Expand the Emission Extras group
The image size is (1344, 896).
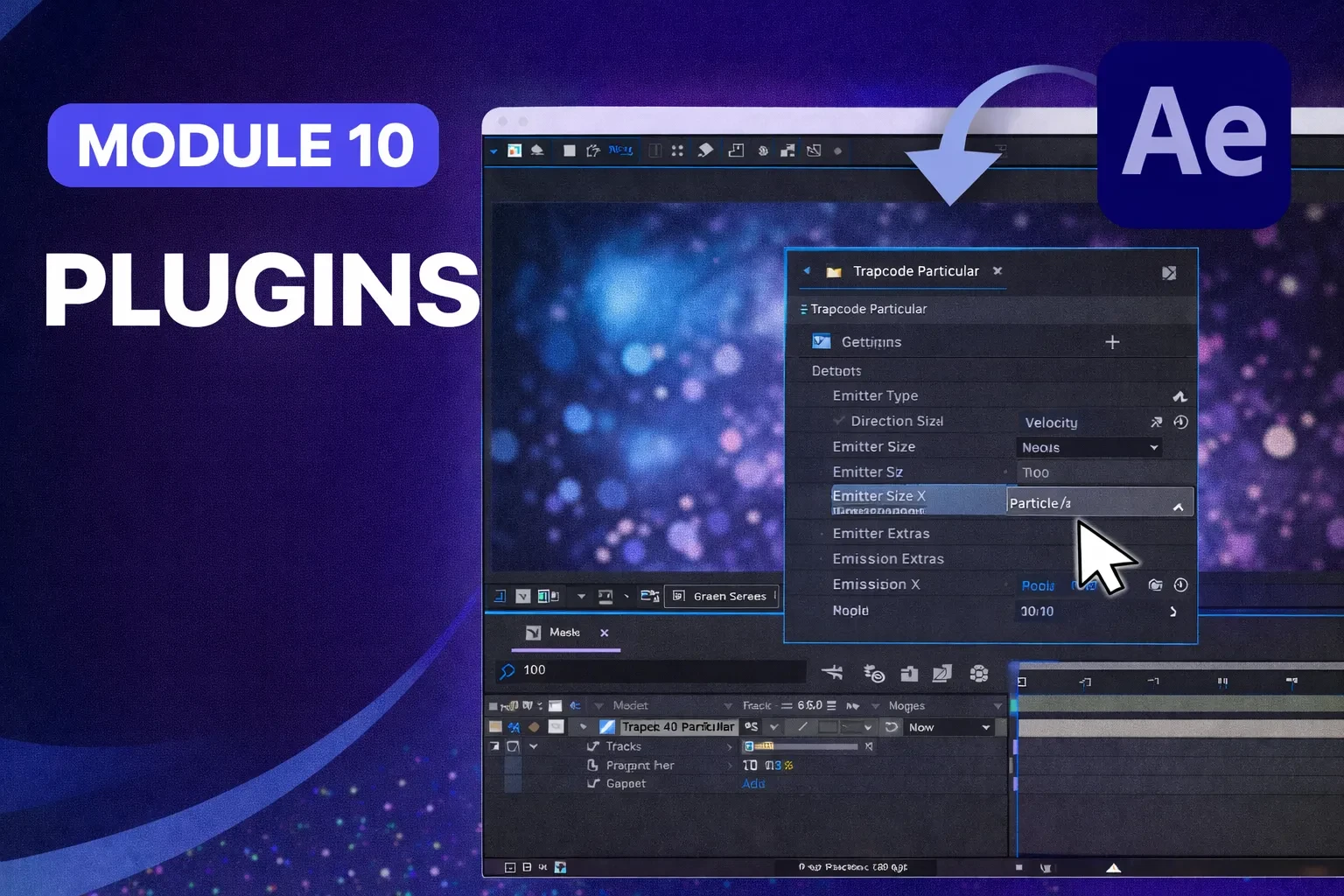click(x=888, y=558)
